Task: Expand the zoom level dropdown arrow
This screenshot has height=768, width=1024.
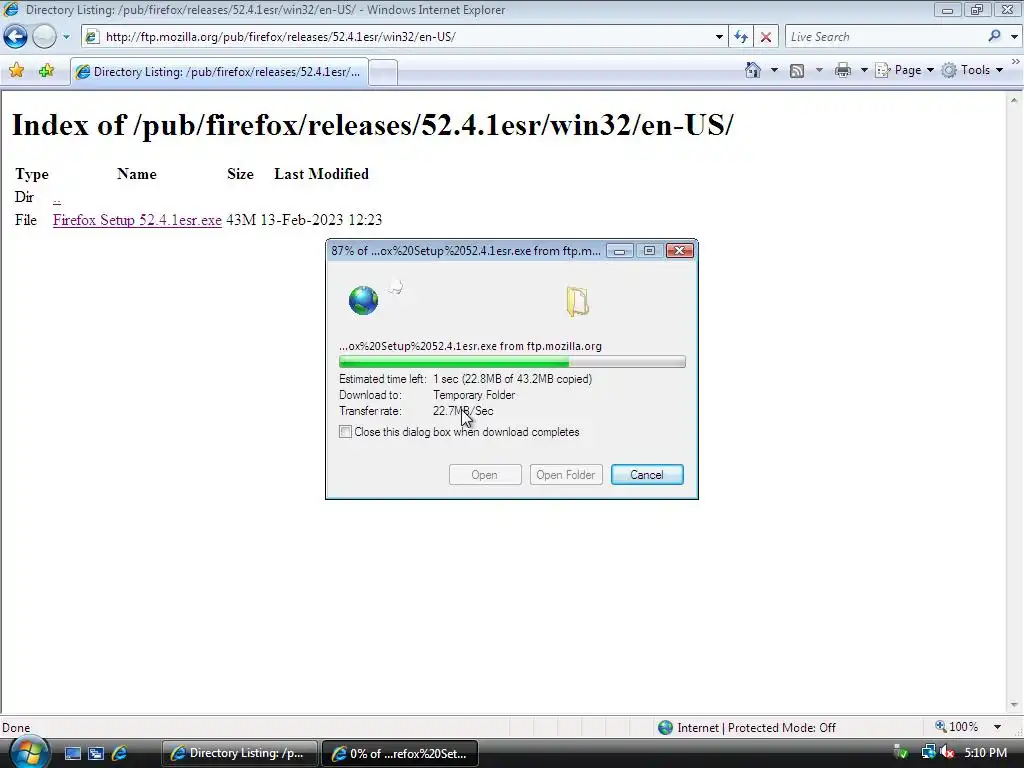Action: pos(997,727)
